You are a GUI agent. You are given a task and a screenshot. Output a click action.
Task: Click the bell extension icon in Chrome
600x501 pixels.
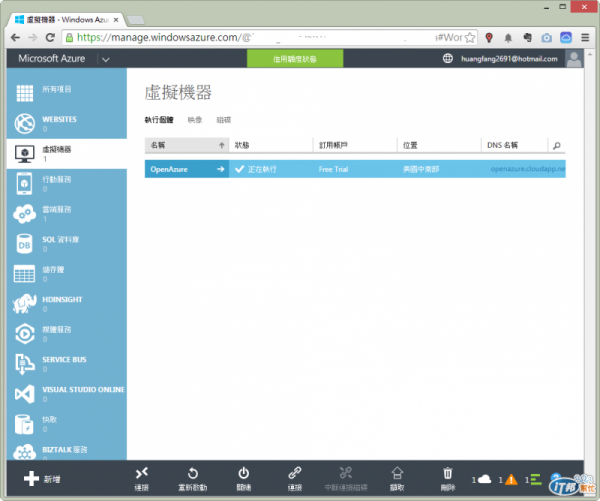(508, 38)
